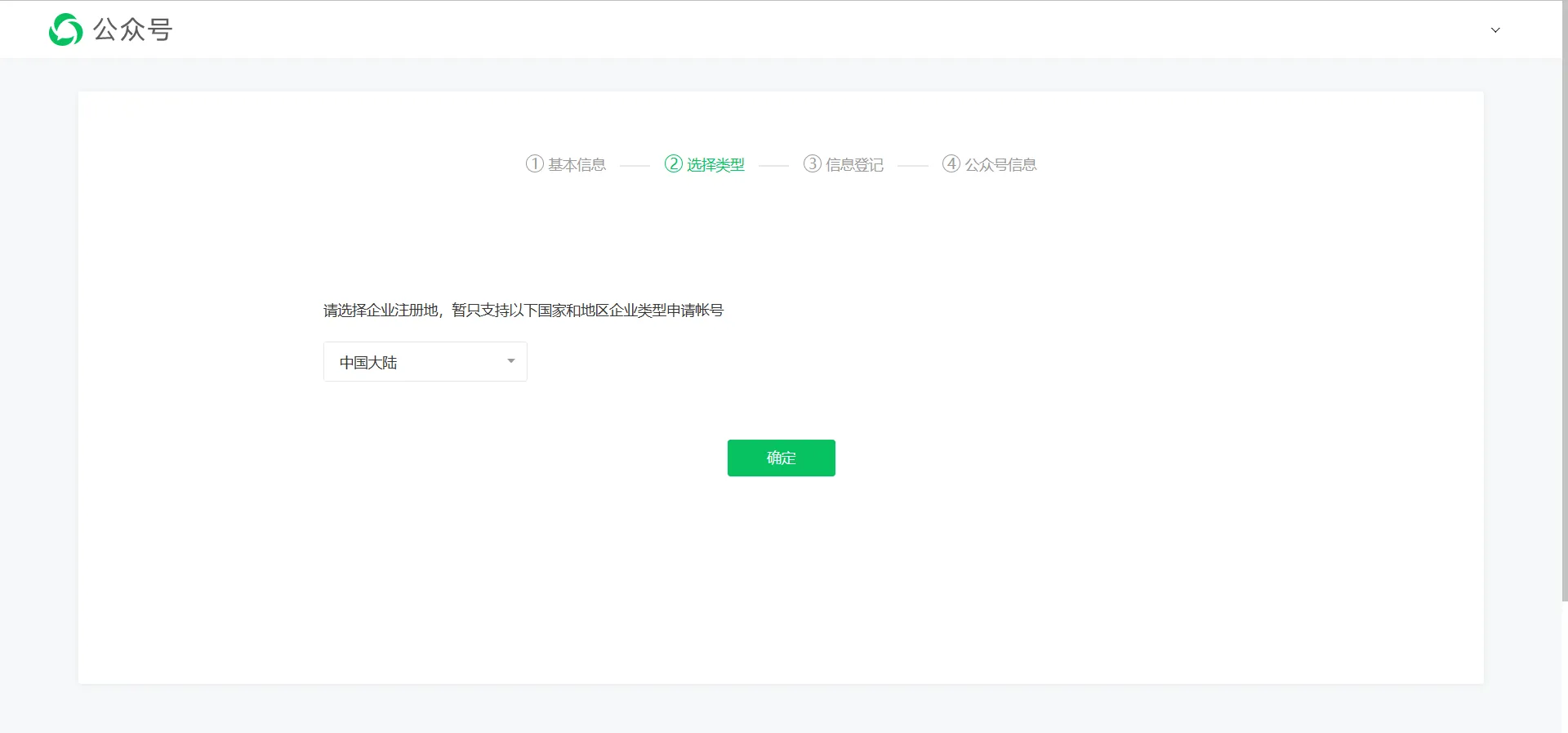Click the circled number 3 step icon
Viewport: 1568px width, 733px height.
tap(813, 164)
